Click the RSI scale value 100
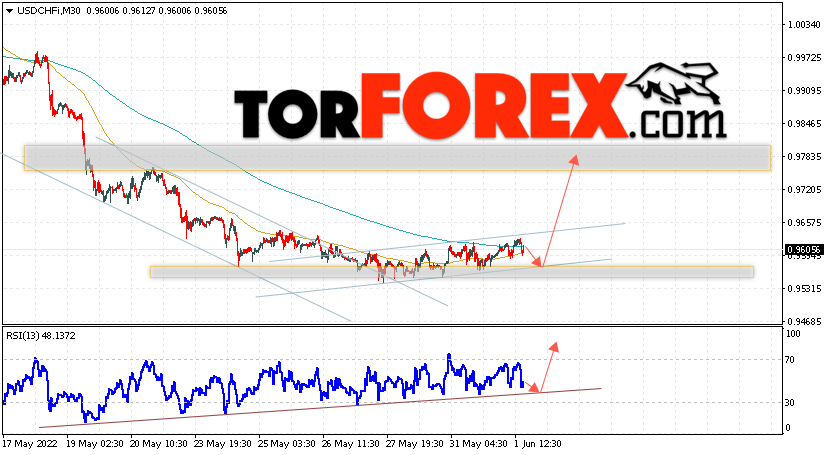Viewport: 828px width, 455px height. point(793,334)
